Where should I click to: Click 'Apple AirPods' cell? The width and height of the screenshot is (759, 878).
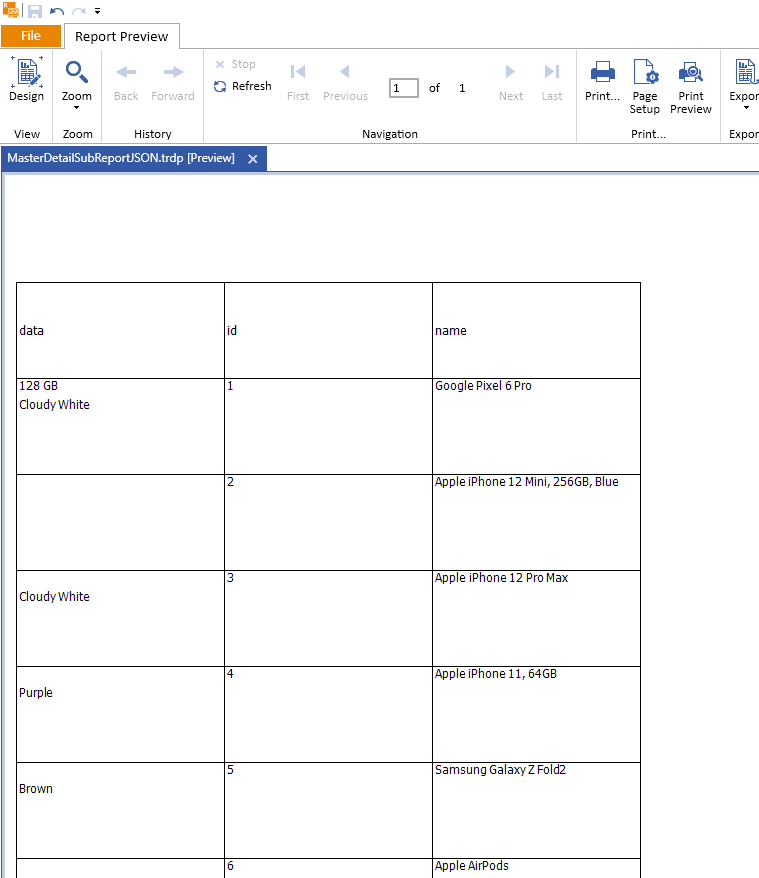pos(537,868)
